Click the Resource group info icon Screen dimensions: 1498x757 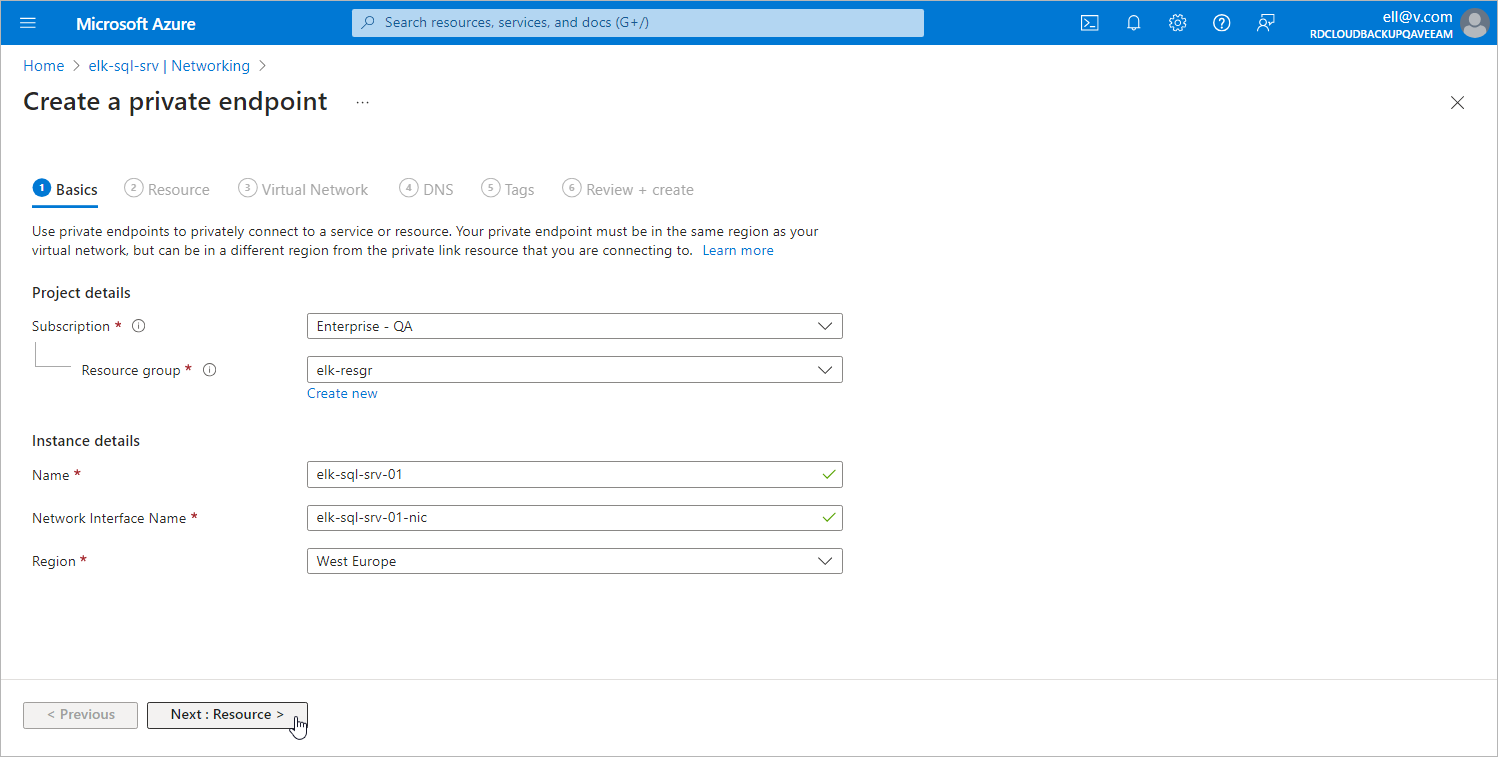click(210, 370)
